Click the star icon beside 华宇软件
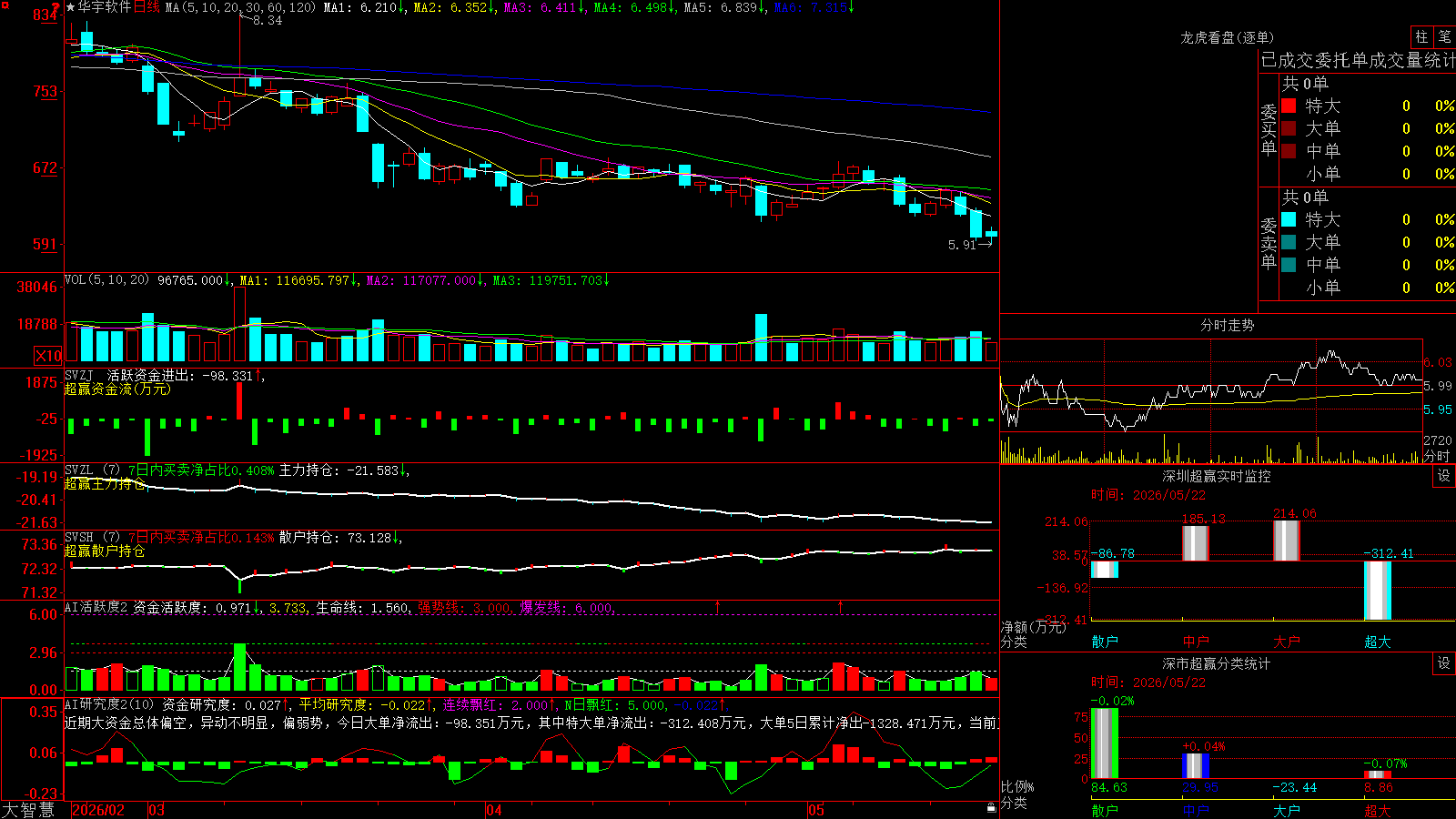This screenshot has width=1456, height=819. click(x=71, y=7)
